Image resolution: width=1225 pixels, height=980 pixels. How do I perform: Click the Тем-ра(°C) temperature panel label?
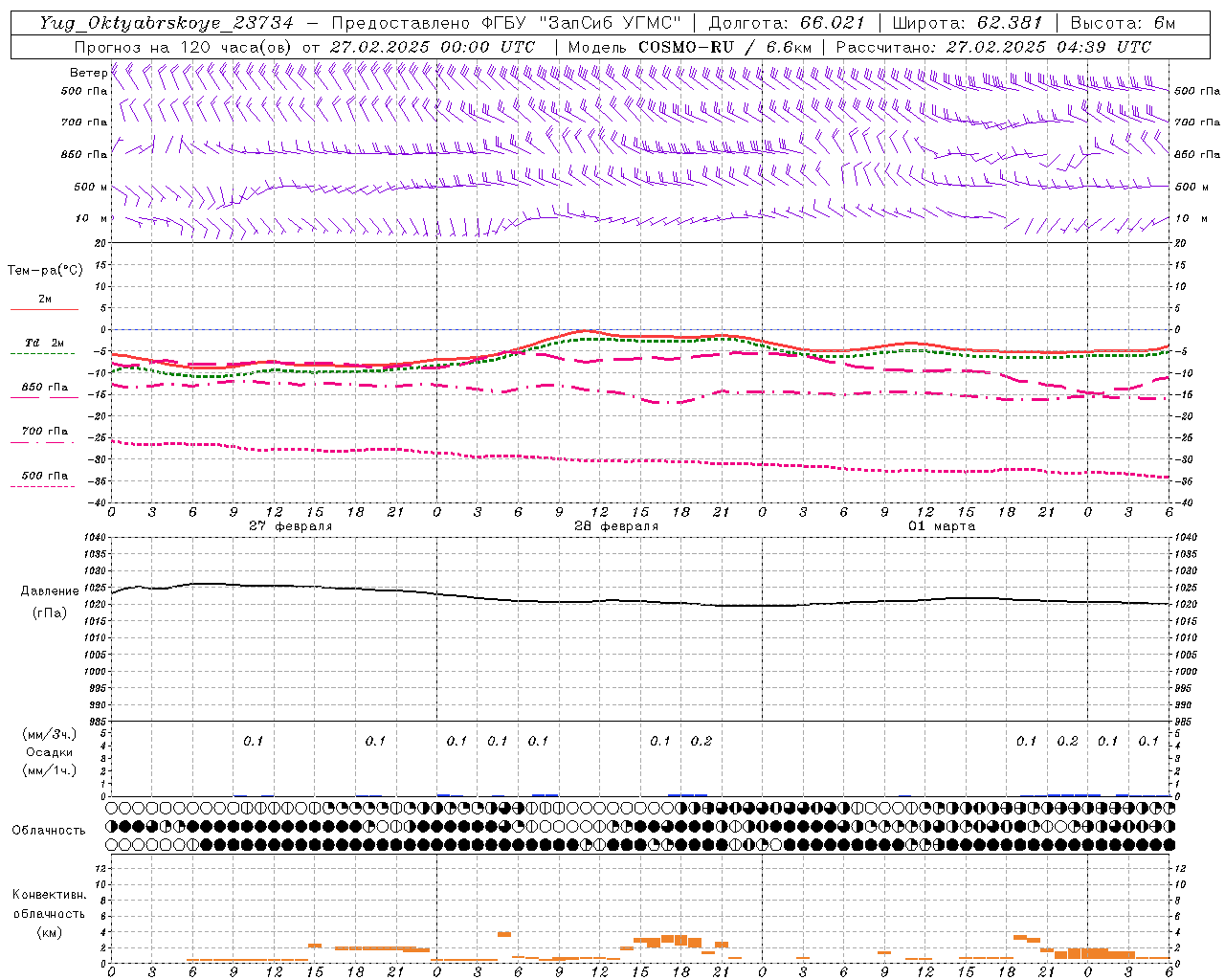point(45,271)
